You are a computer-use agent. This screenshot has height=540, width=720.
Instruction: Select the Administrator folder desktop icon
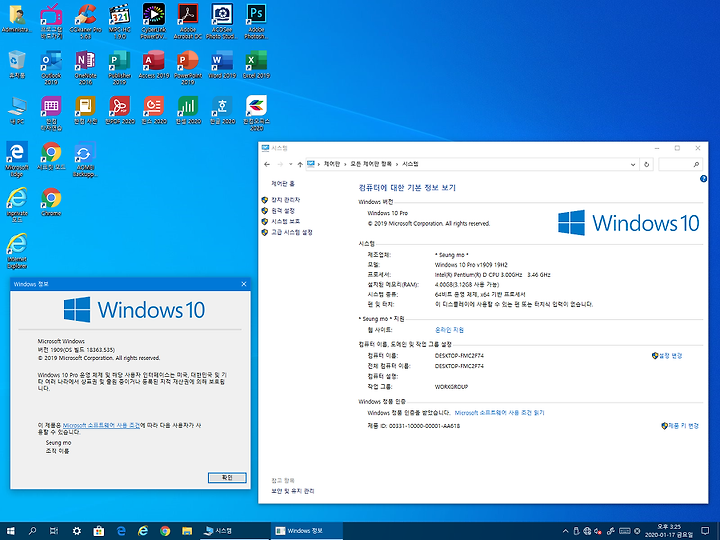[17, 18]
